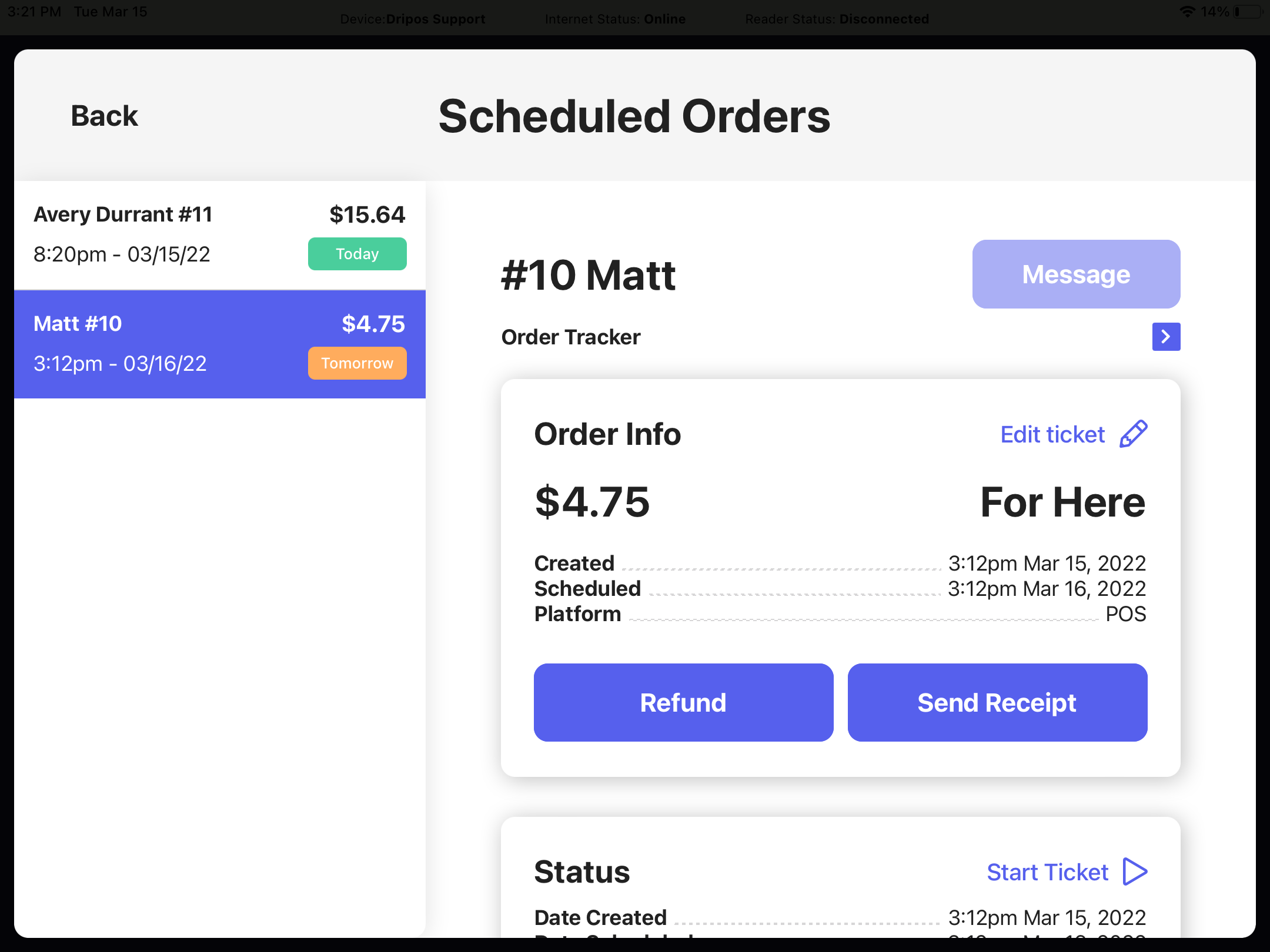Refund the $4.75 order
The image size is (1270, 952).
pyautogui.click(x=683, y=702)
